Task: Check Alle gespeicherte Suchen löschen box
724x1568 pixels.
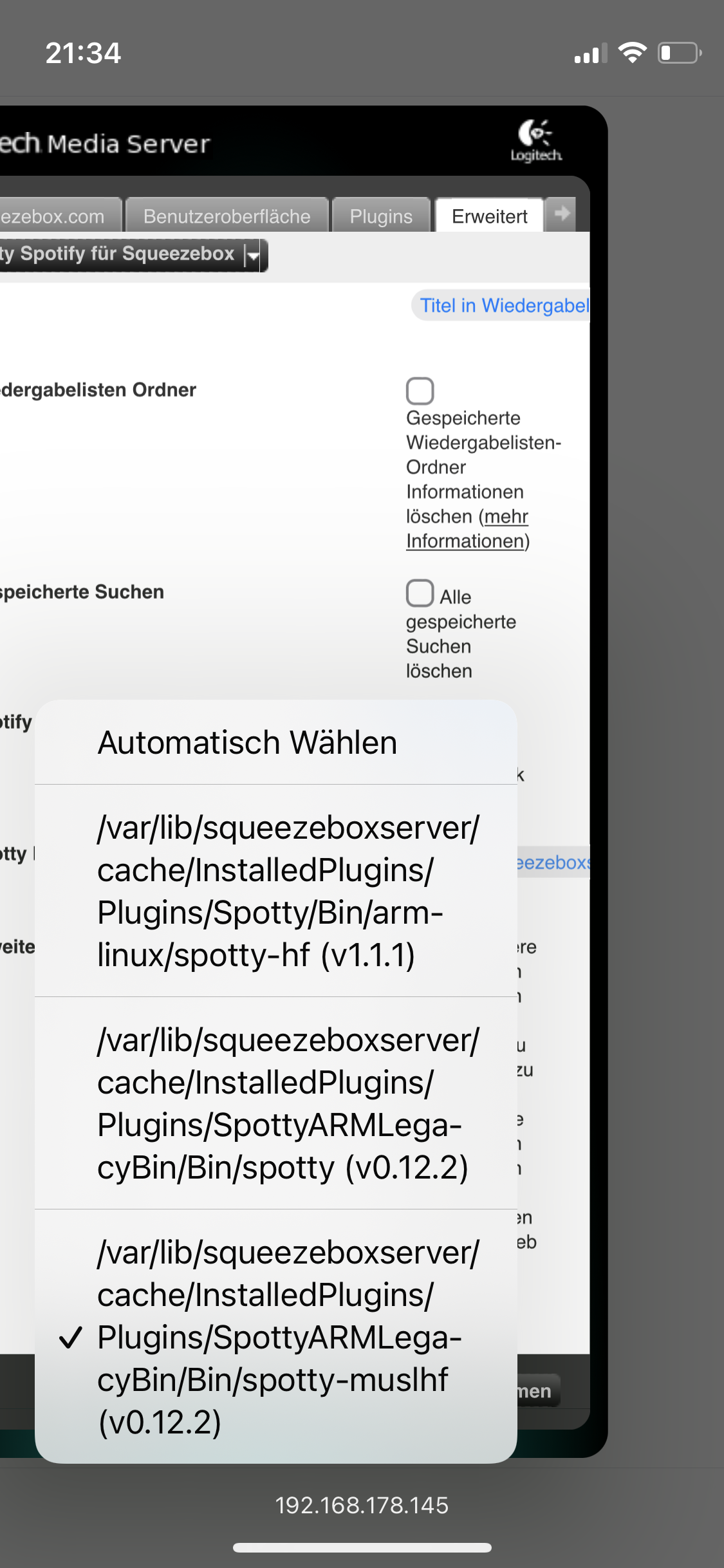Action: pos(420,593)
